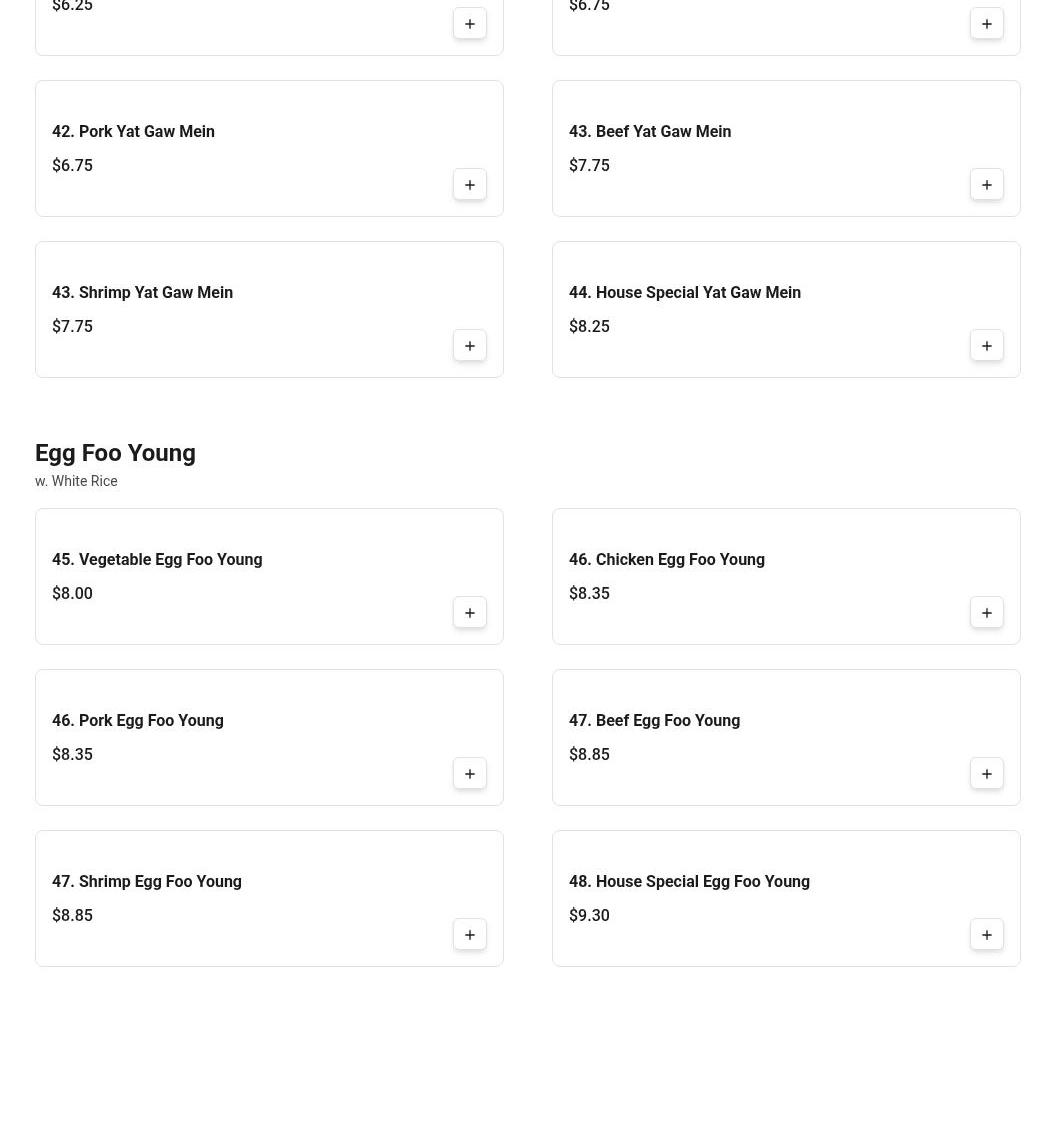Select Chicken Egg Foo Young title

pos(667,560)
